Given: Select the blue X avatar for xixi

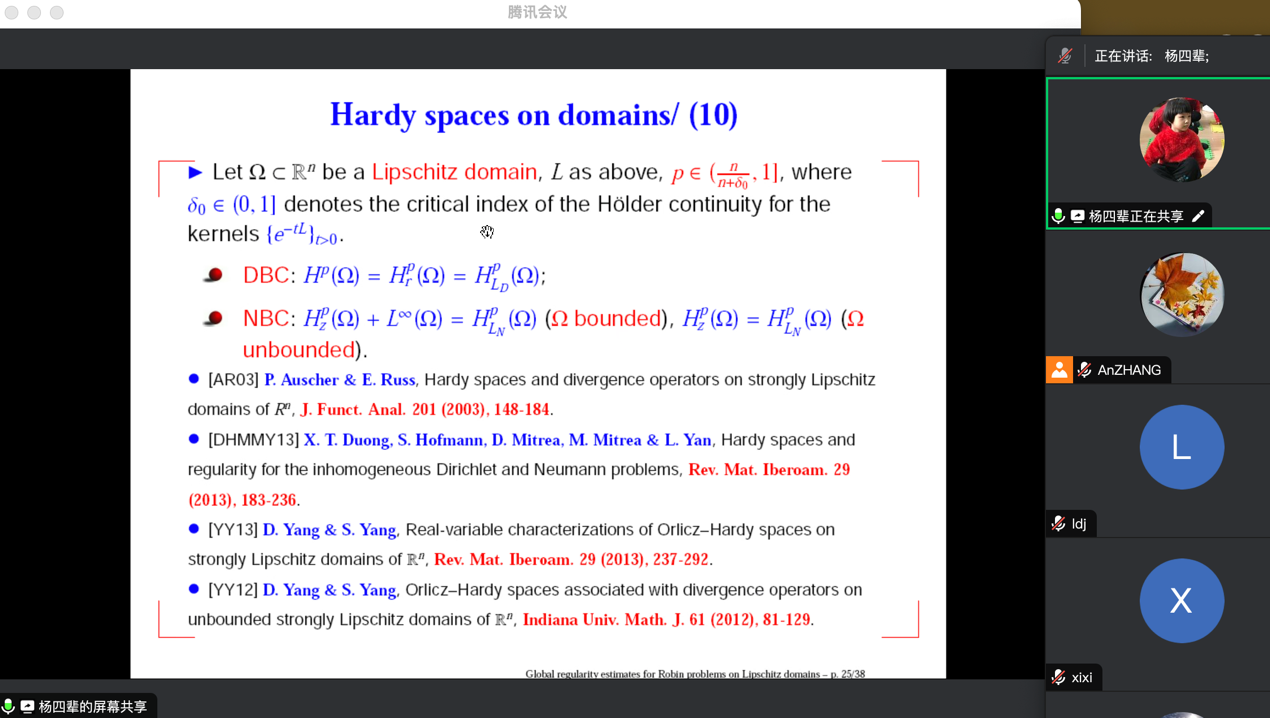Looking at the screenshot, I should coord(1181,601).
